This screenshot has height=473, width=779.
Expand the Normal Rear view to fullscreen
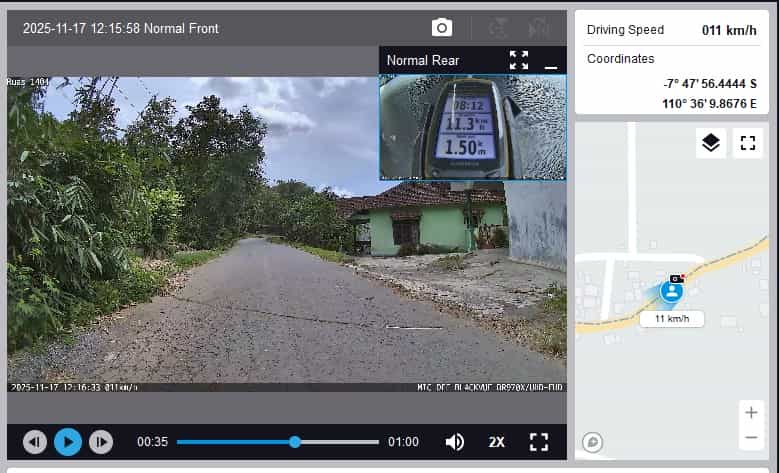(518, 60)
